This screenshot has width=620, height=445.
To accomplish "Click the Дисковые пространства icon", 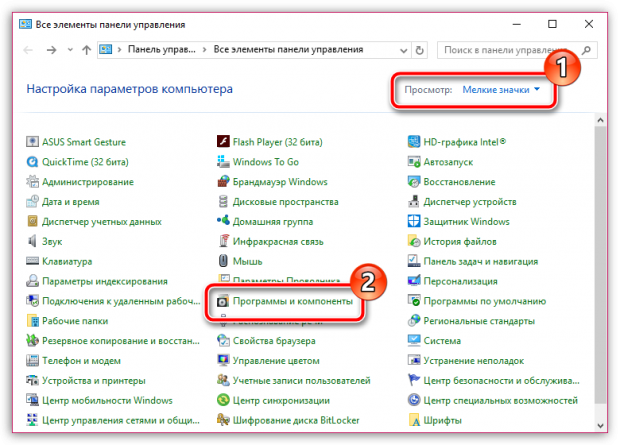I will (x=223, y=201).
